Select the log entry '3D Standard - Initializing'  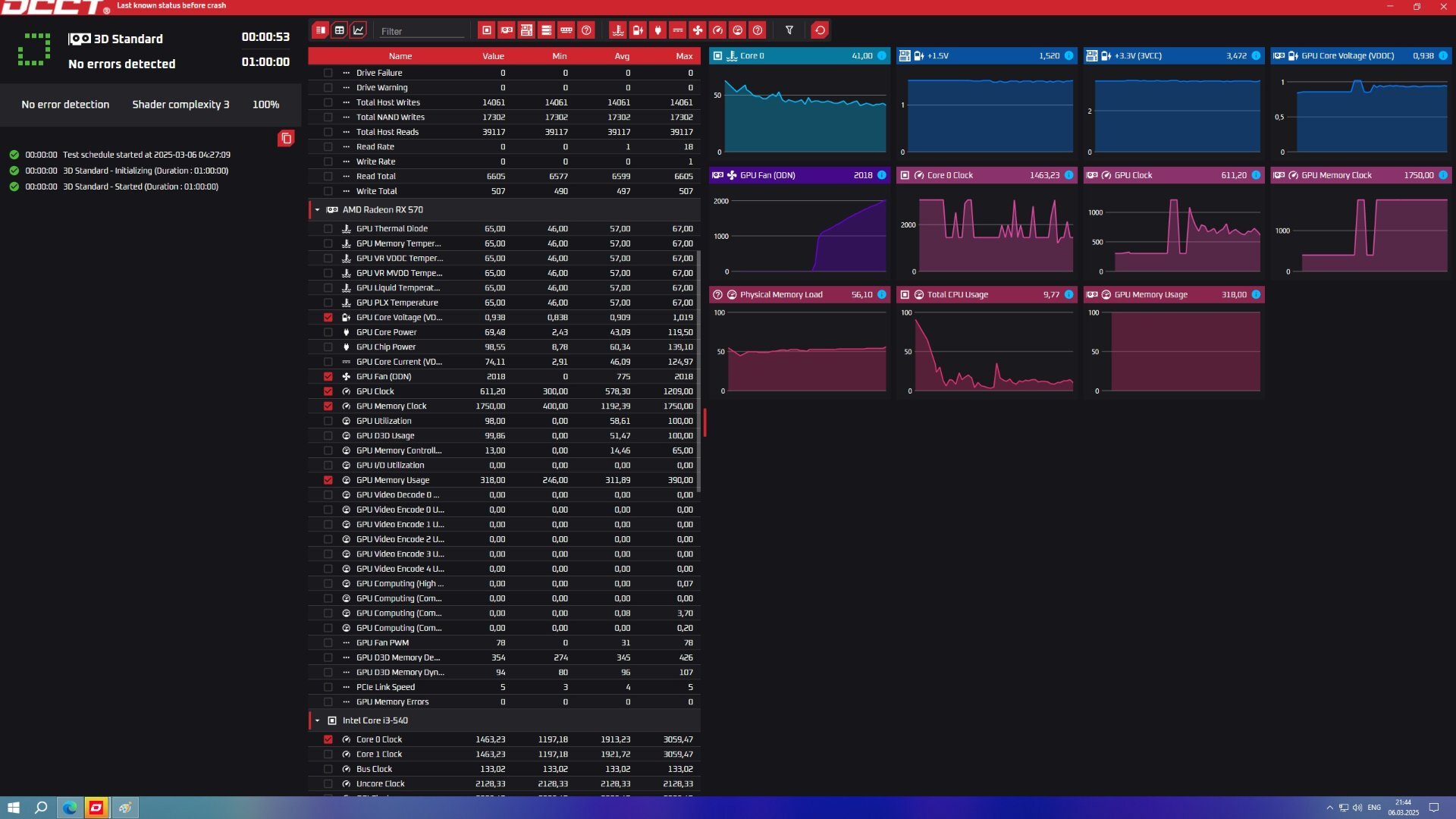tap(146, 171)
